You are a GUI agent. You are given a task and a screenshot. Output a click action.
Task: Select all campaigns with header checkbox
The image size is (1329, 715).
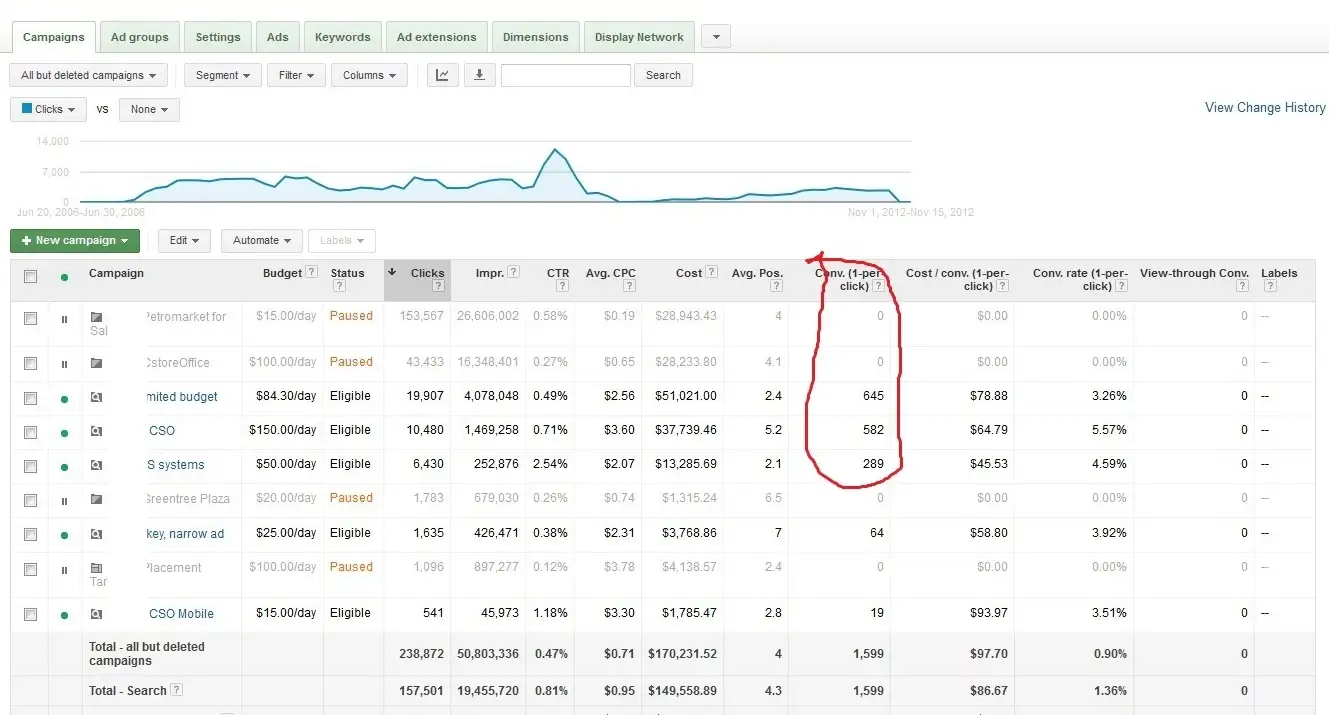(x=30, y=277)
